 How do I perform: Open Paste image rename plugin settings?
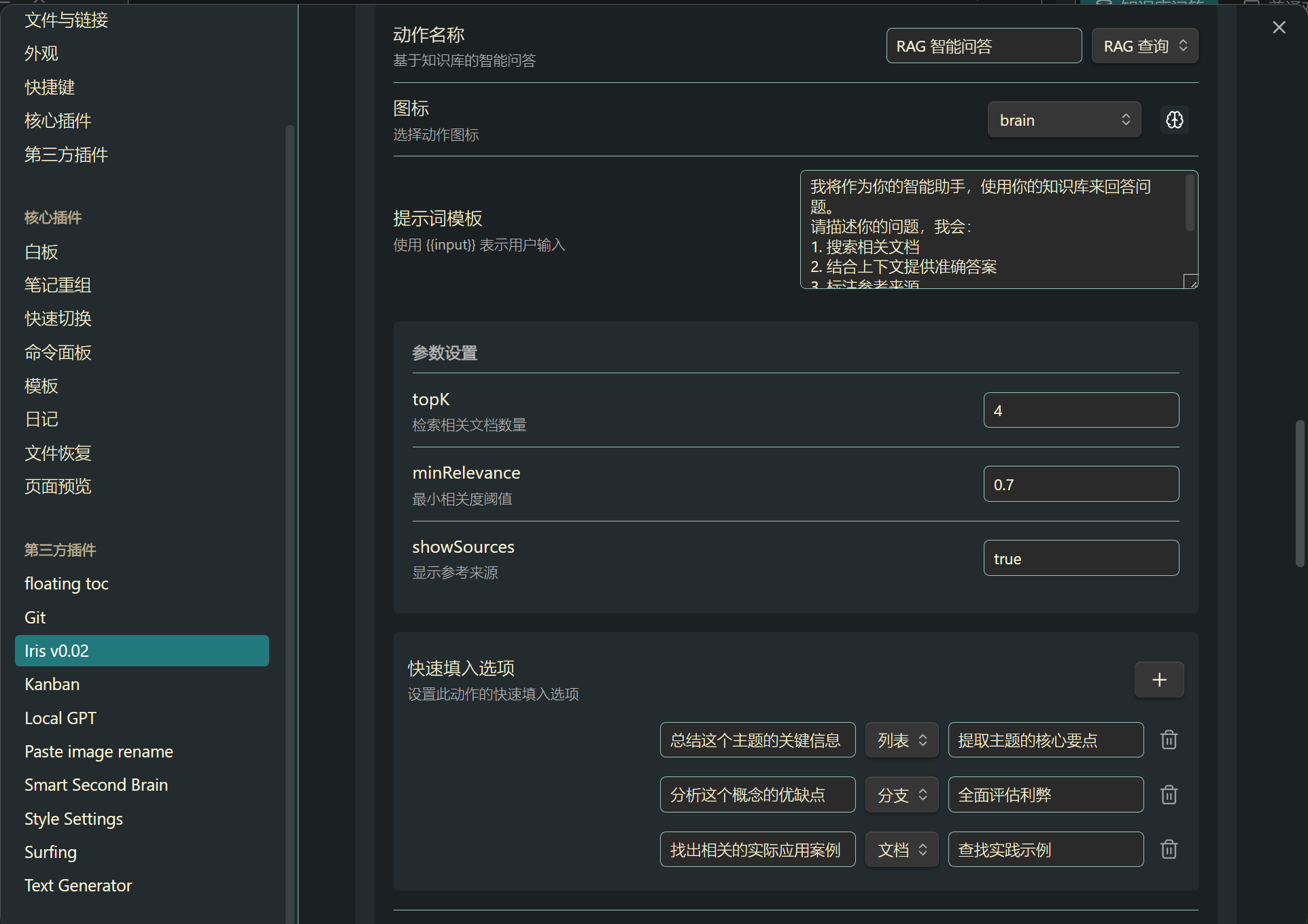point(141,751)
